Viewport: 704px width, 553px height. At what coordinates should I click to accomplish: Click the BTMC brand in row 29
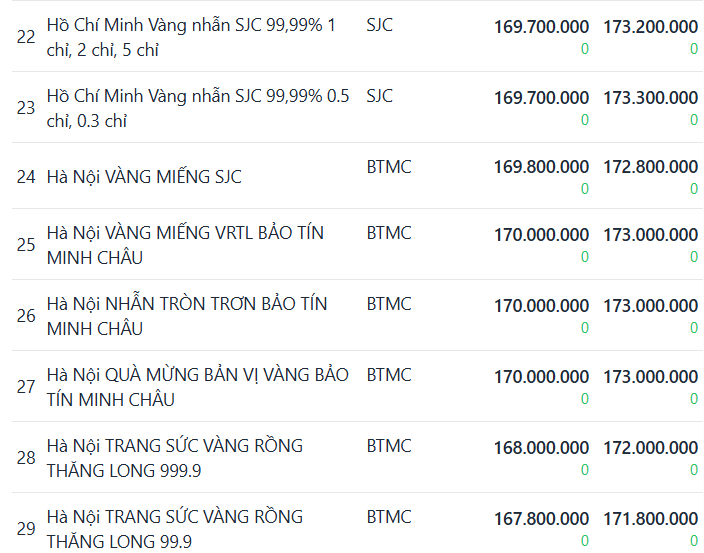[389, 517]
